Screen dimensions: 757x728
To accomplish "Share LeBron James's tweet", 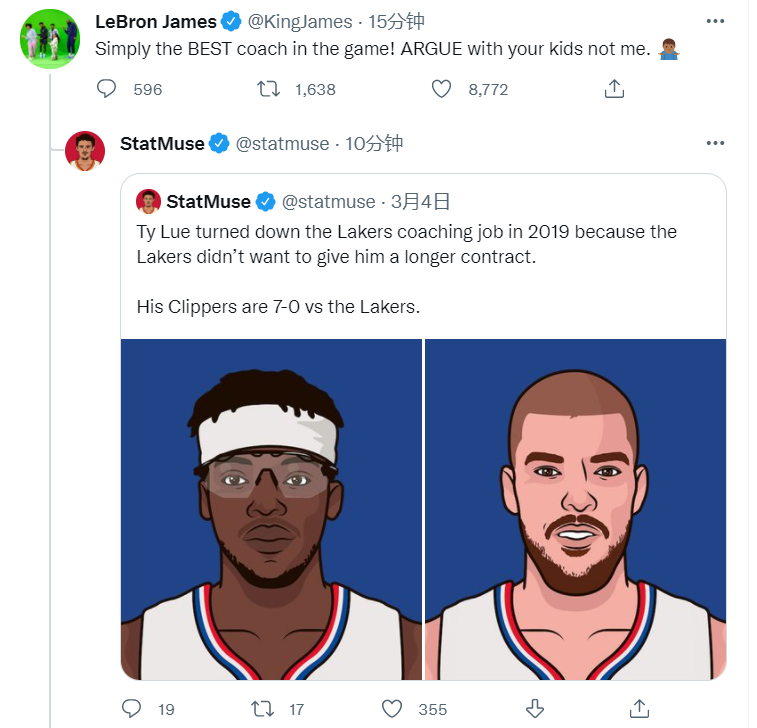I will 614,89.
